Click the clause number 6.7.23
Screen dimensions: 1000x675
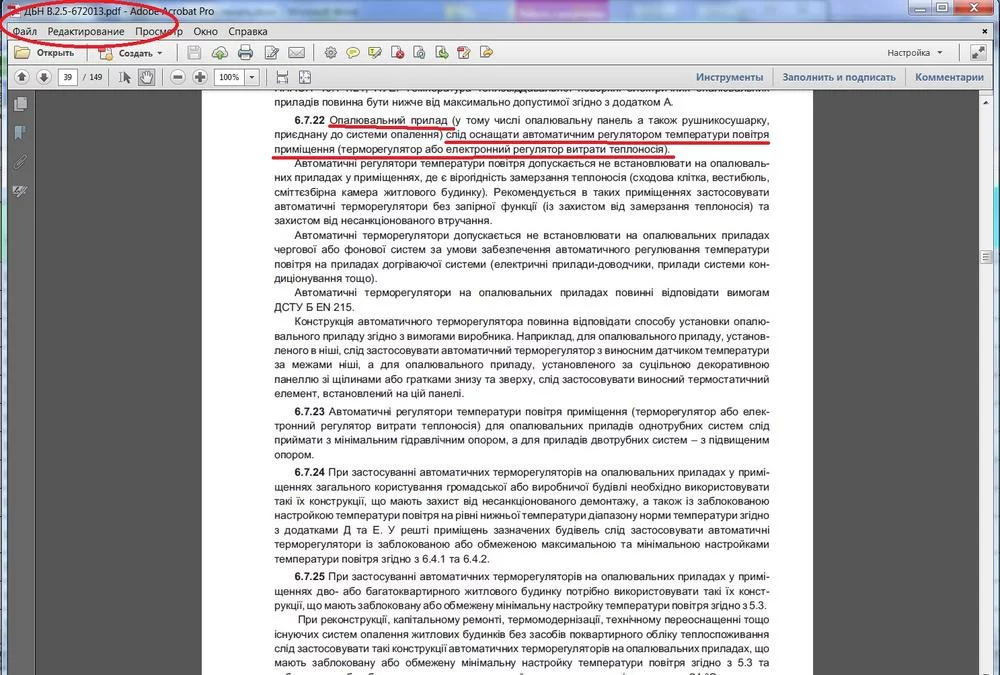309,412
